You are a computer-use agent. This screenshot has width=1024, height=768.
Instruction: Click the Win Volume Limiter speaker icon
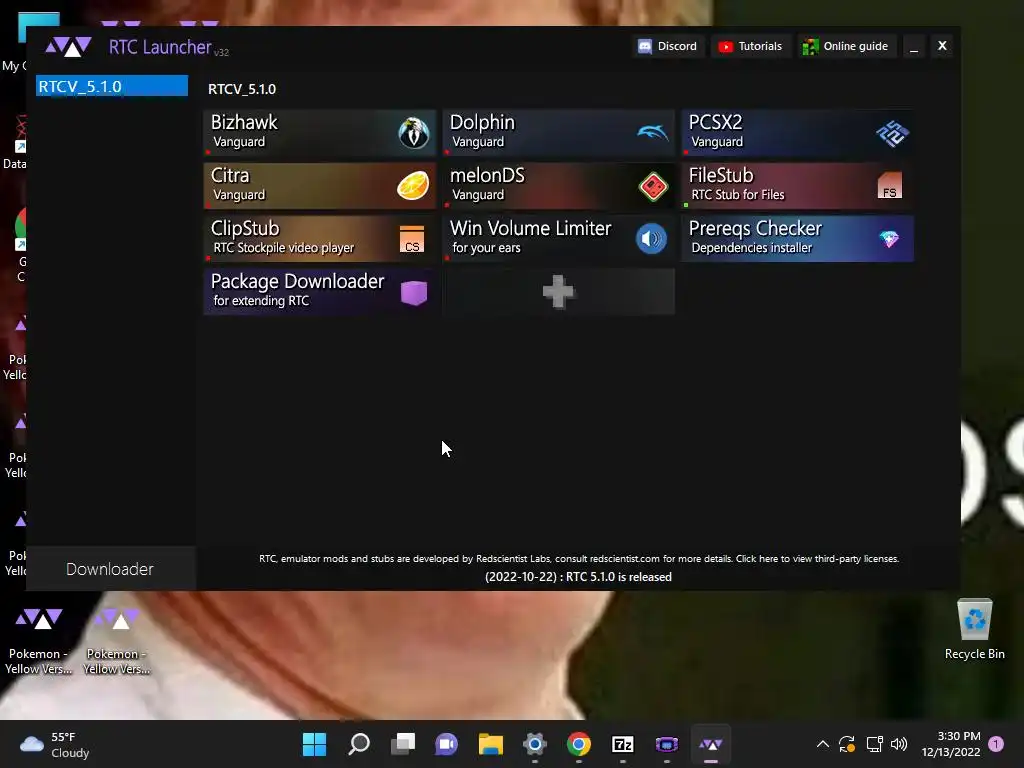pos(651,239)
